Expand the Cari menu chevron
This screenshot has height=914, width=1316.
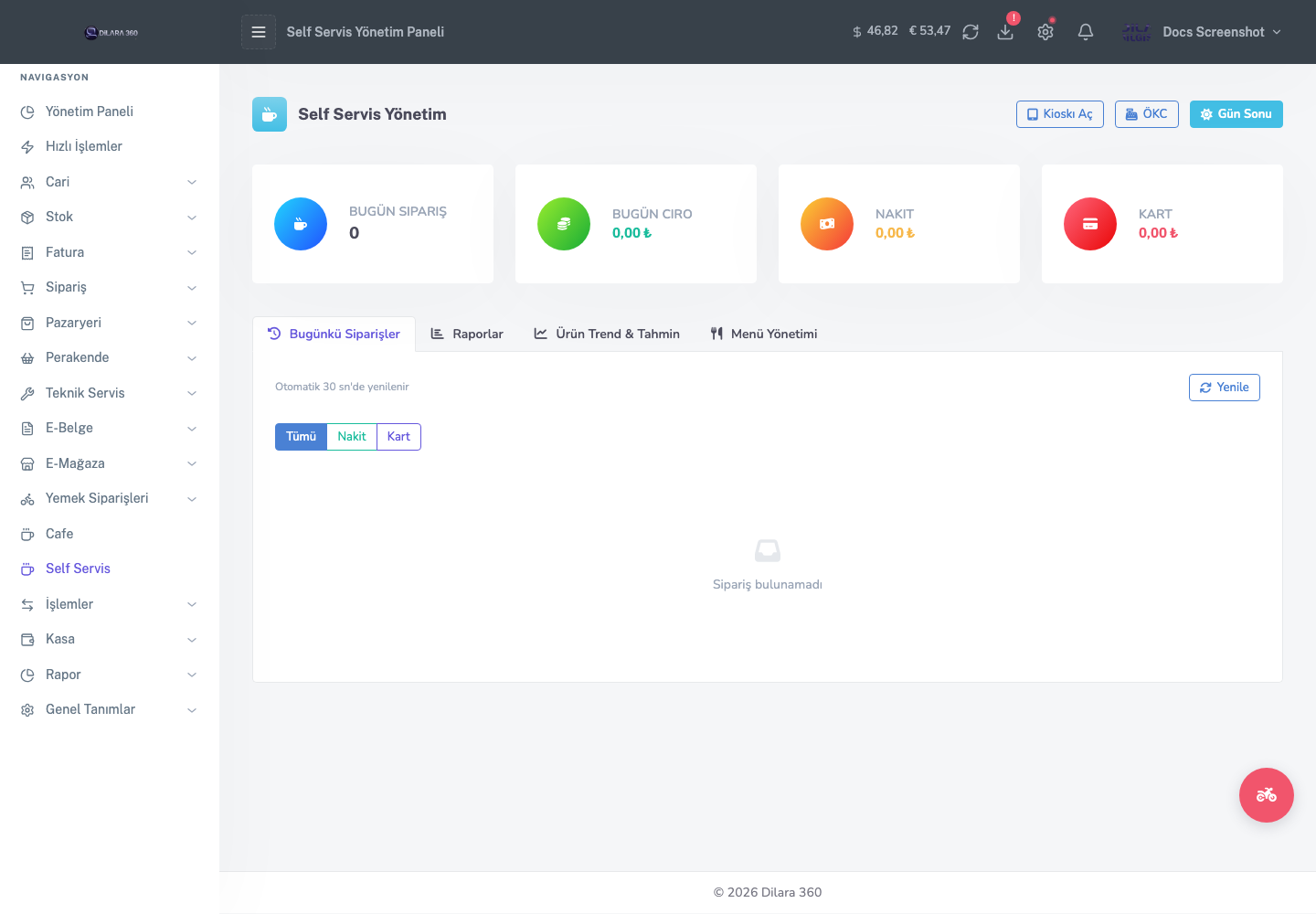tap(192, 183)
